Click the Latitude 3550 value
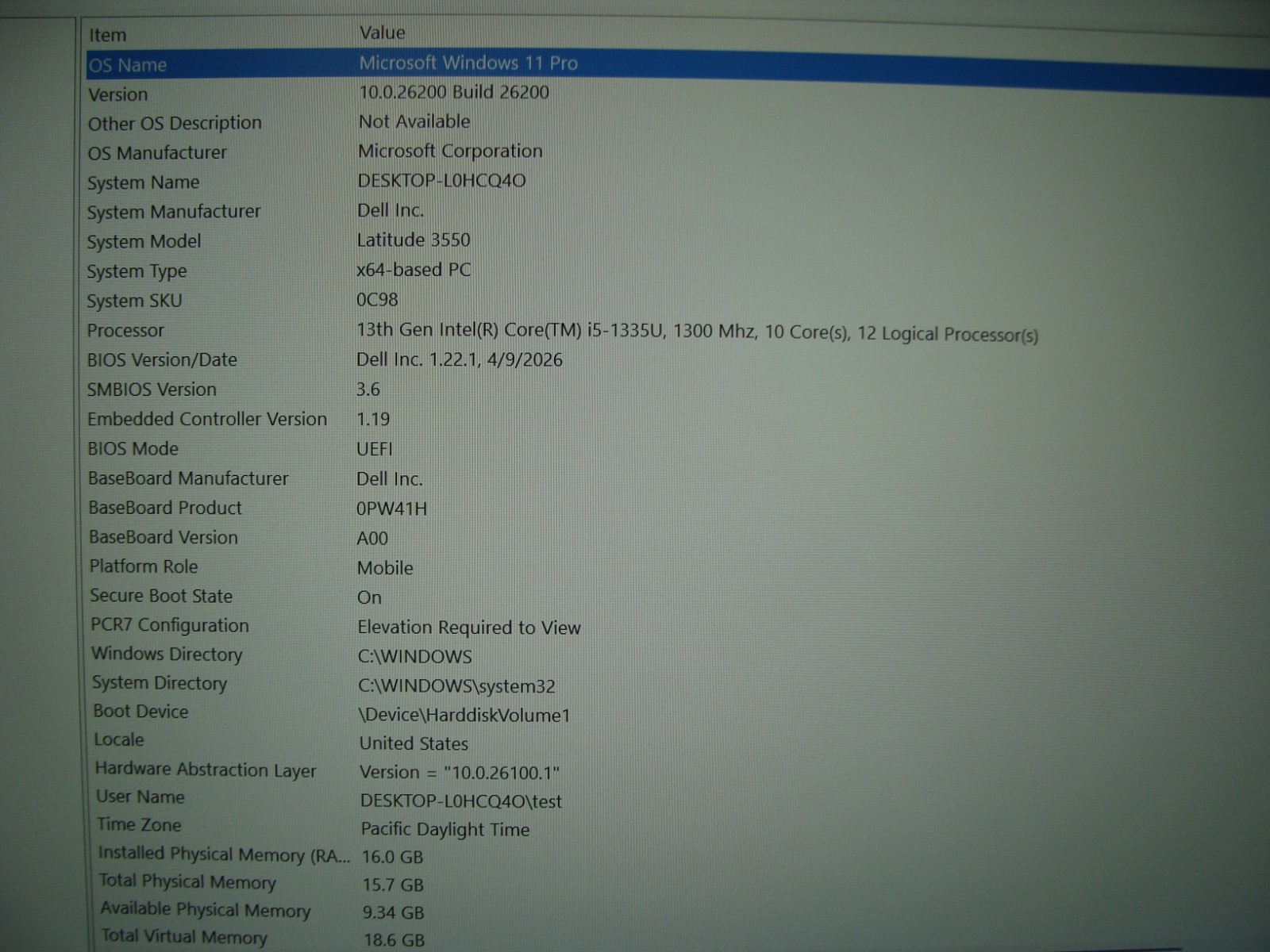The width and height of the screenshot is (1270, 952). [414, 240]
